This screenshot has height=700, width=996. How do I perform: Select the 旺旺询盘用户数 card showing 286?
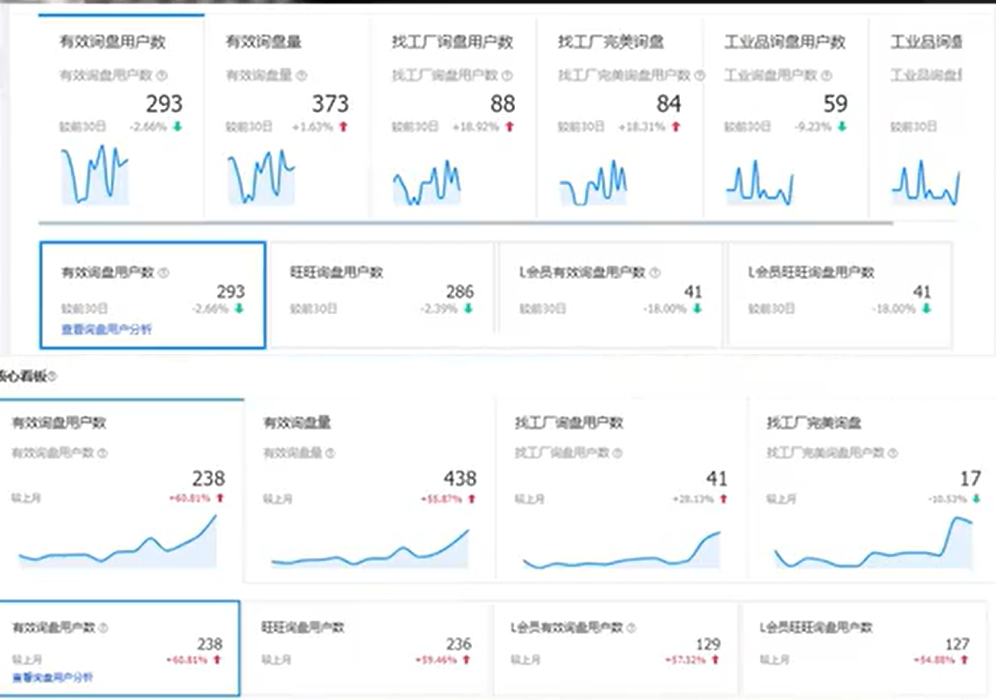[382, 295]
